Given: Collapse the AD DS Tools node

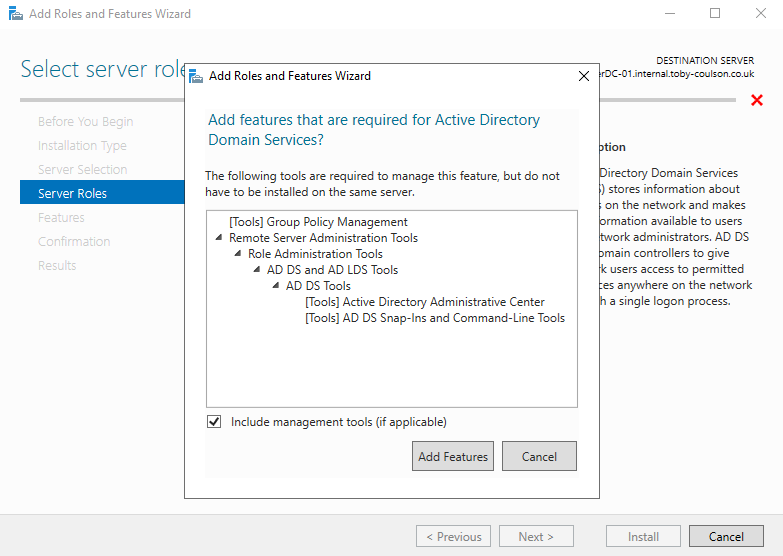Looking at the screenshot, I should [276, 286].
